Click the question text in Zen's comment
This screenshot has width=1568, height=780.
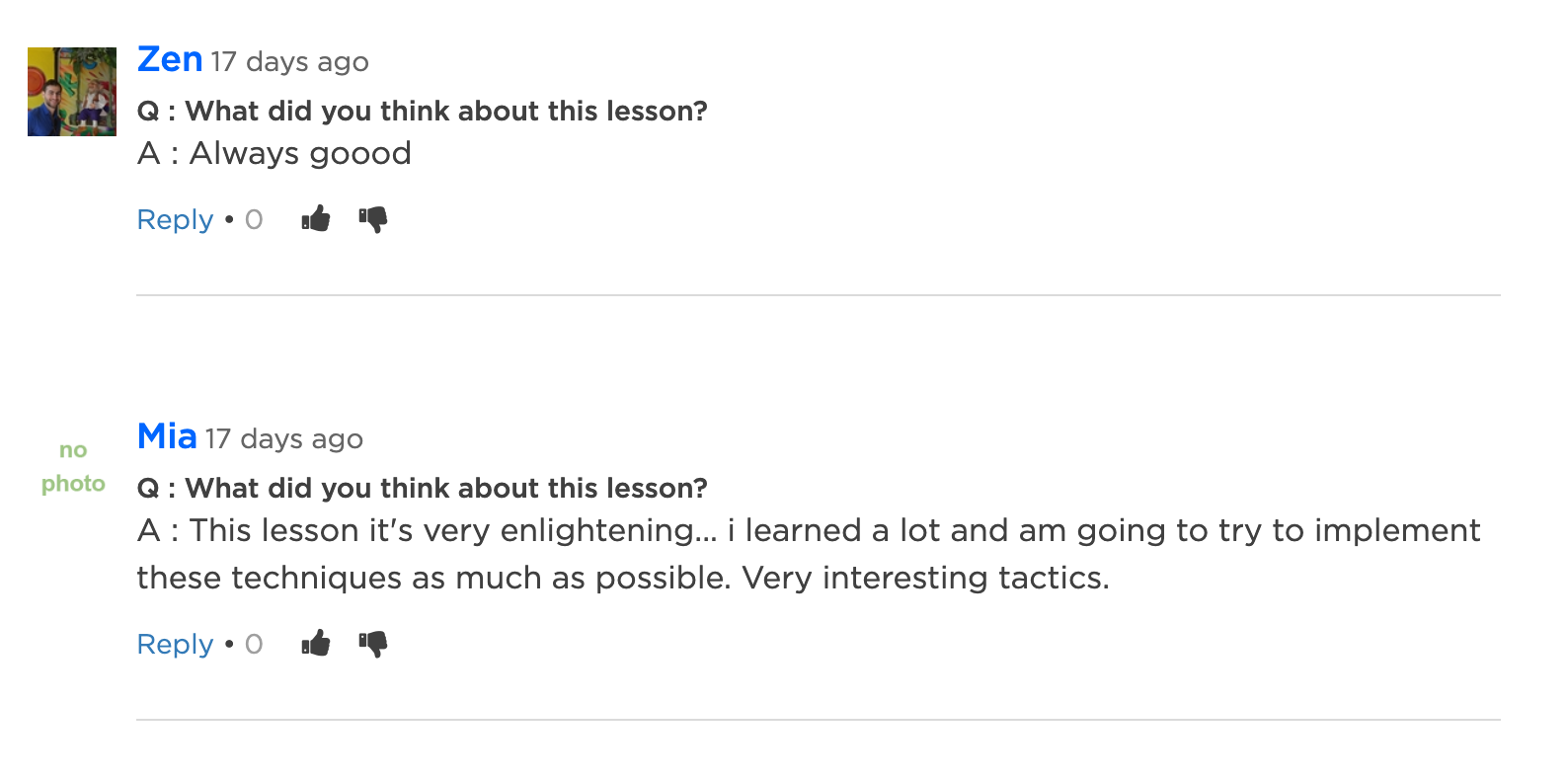point(423,111)
